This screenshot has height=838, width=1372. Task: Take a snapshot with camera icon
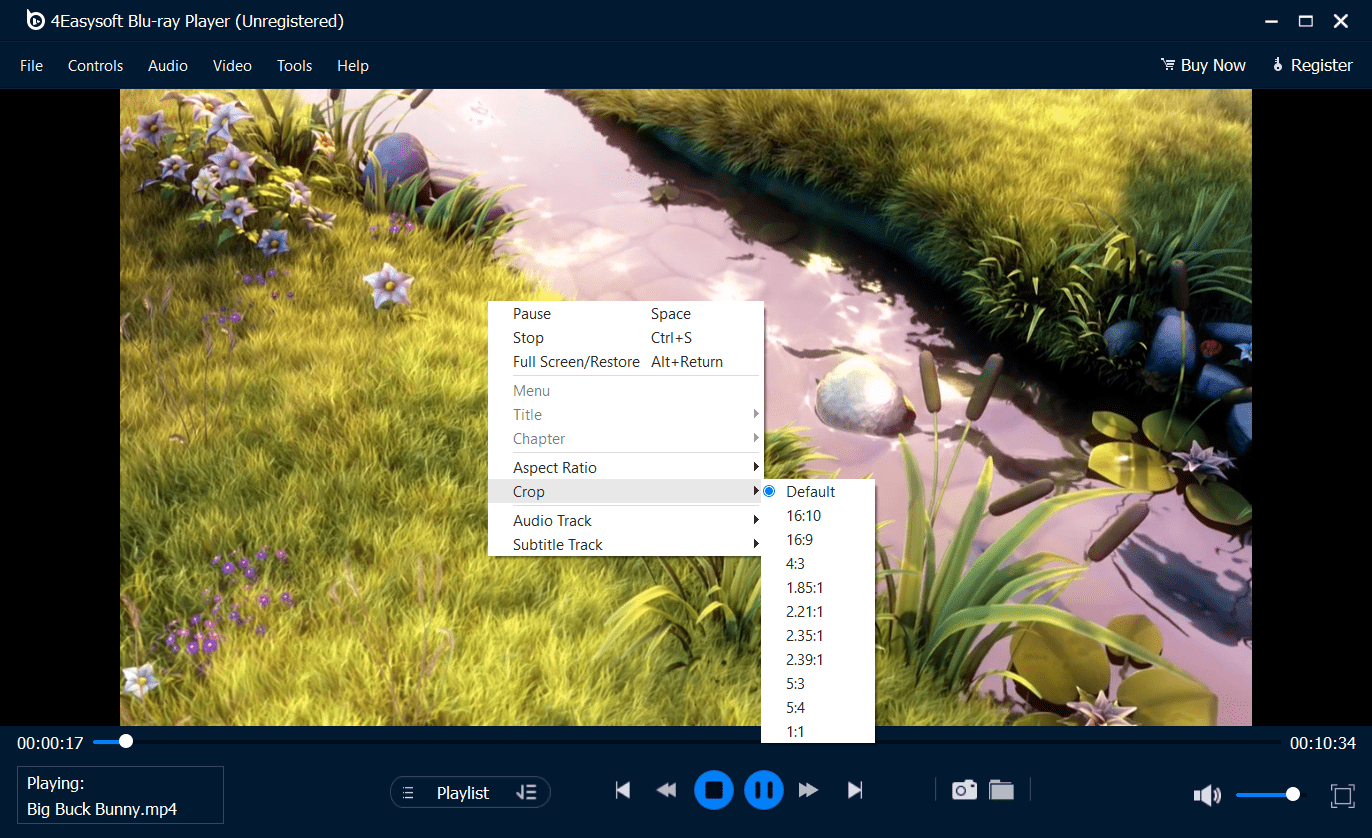click(964, 791)
